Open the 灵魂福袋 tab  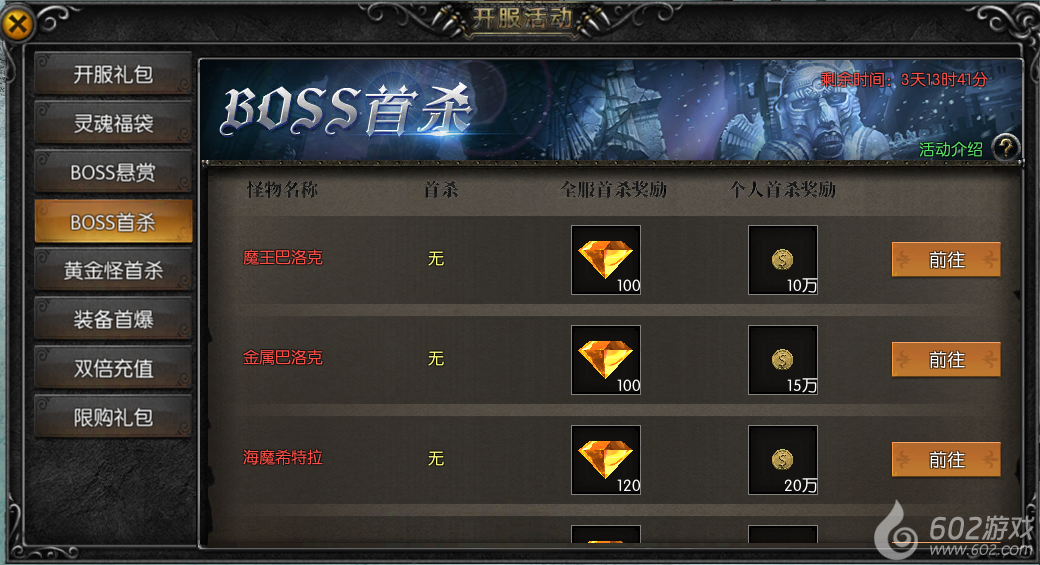pyautogui.click(x=113, y=123)
